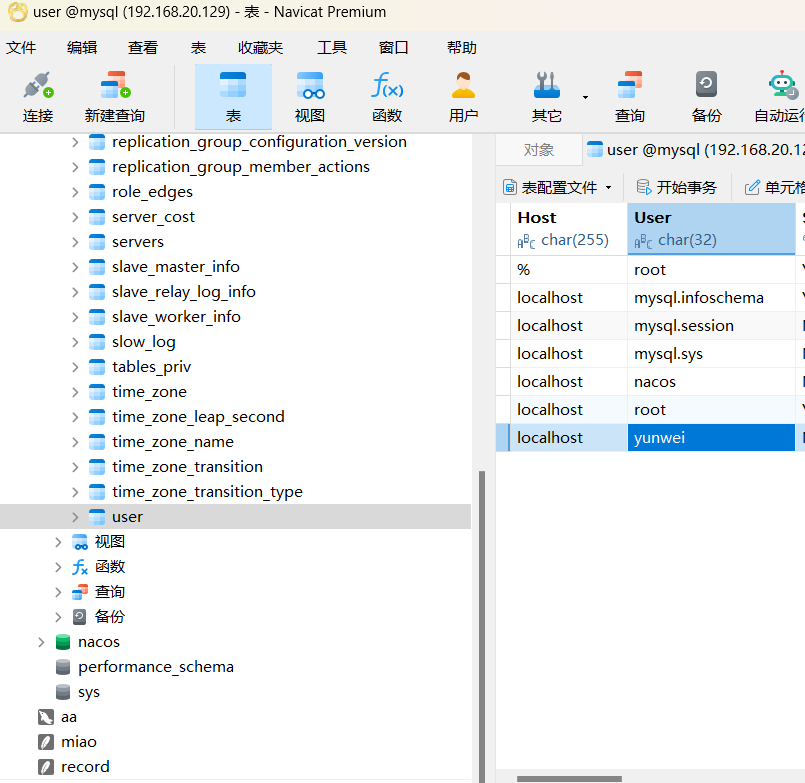Image resolution: width=805 pixels, height=783 pixels.
Task: Open the 编辑 menu
Action: click(82, 48)
